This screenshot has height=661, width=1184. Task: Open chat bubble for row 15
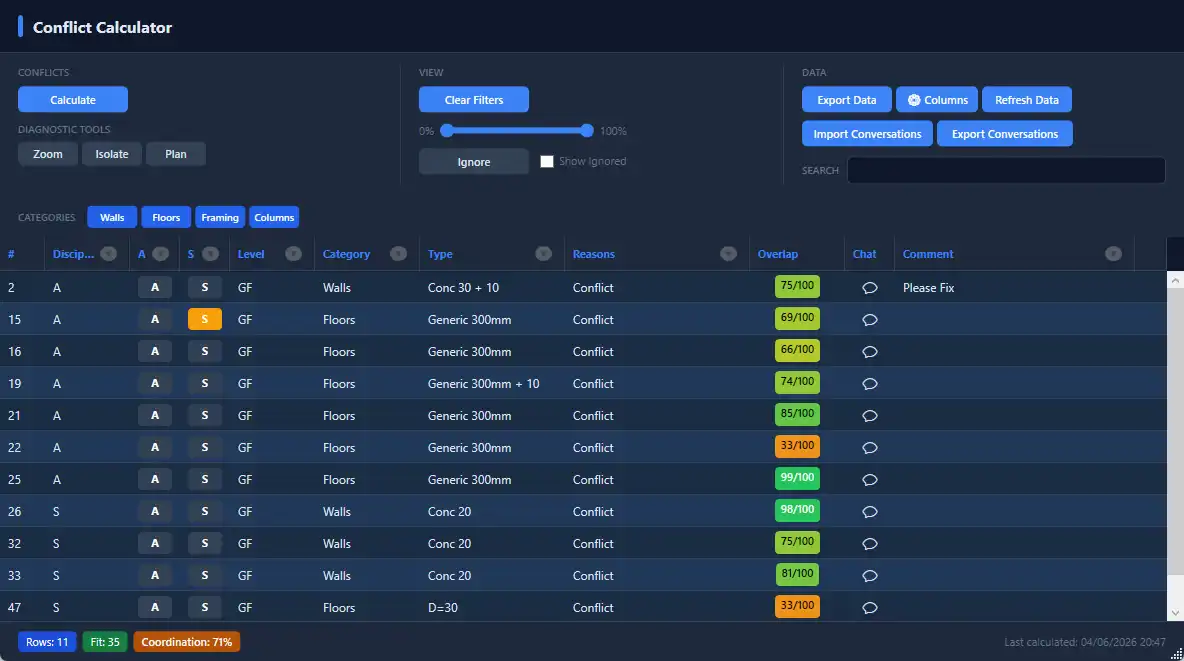click(x=870, y=320)
